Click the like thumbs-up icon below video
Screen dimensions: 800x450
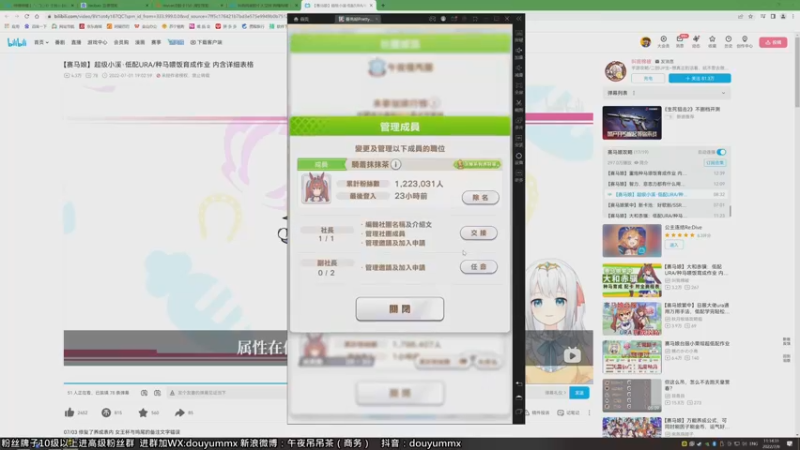(x=70, y=412)
